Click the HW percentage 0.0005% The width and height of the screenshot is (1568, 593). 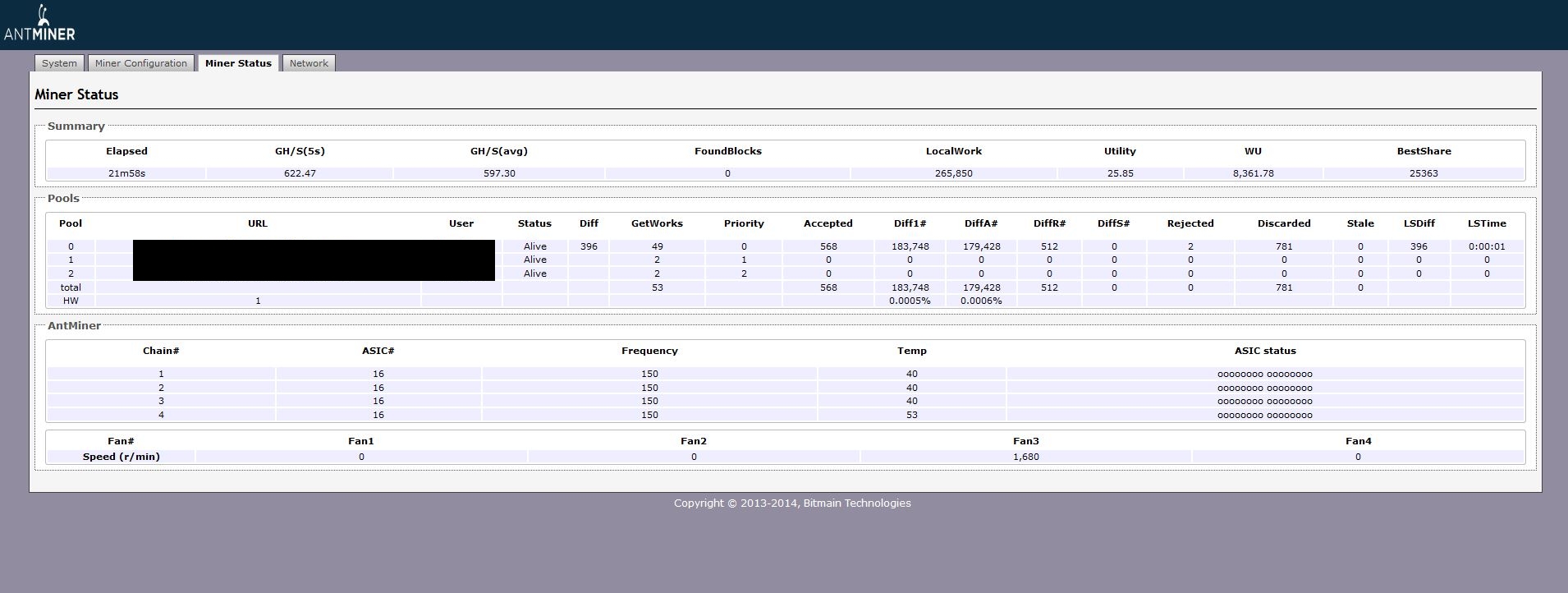pos(910,301)
